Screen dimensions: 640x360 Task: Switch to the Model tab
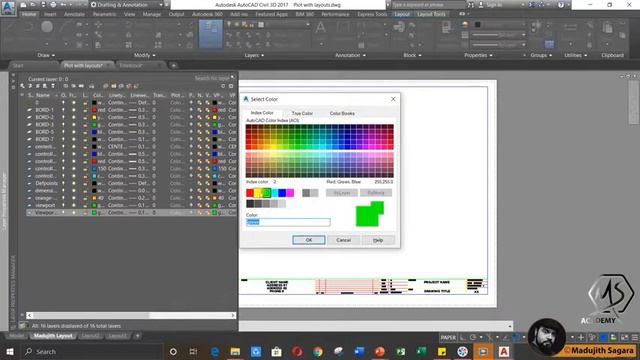(17, 336)
